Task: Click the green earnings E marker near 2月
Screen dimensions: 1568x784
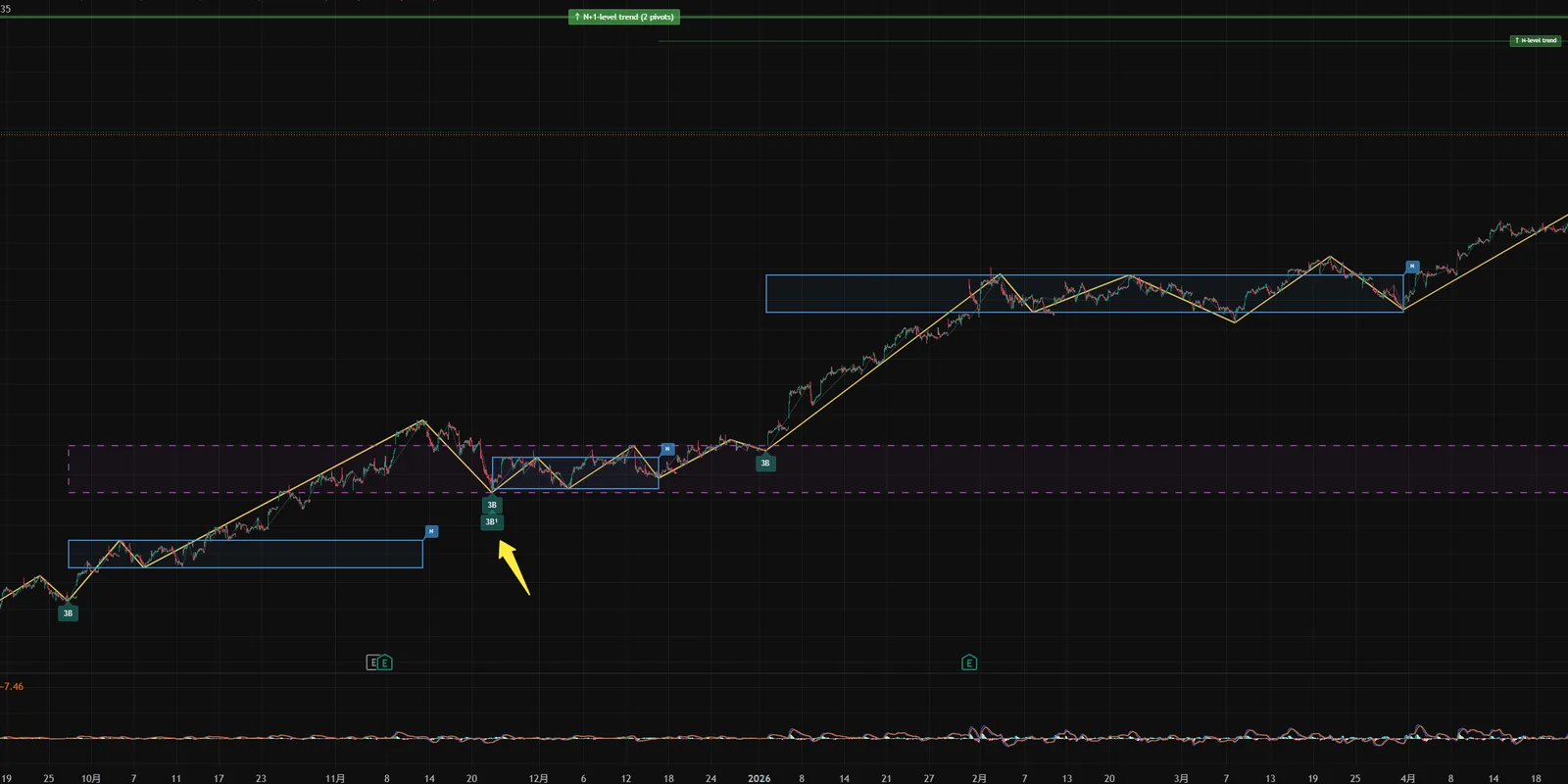Action: point(969,662)
